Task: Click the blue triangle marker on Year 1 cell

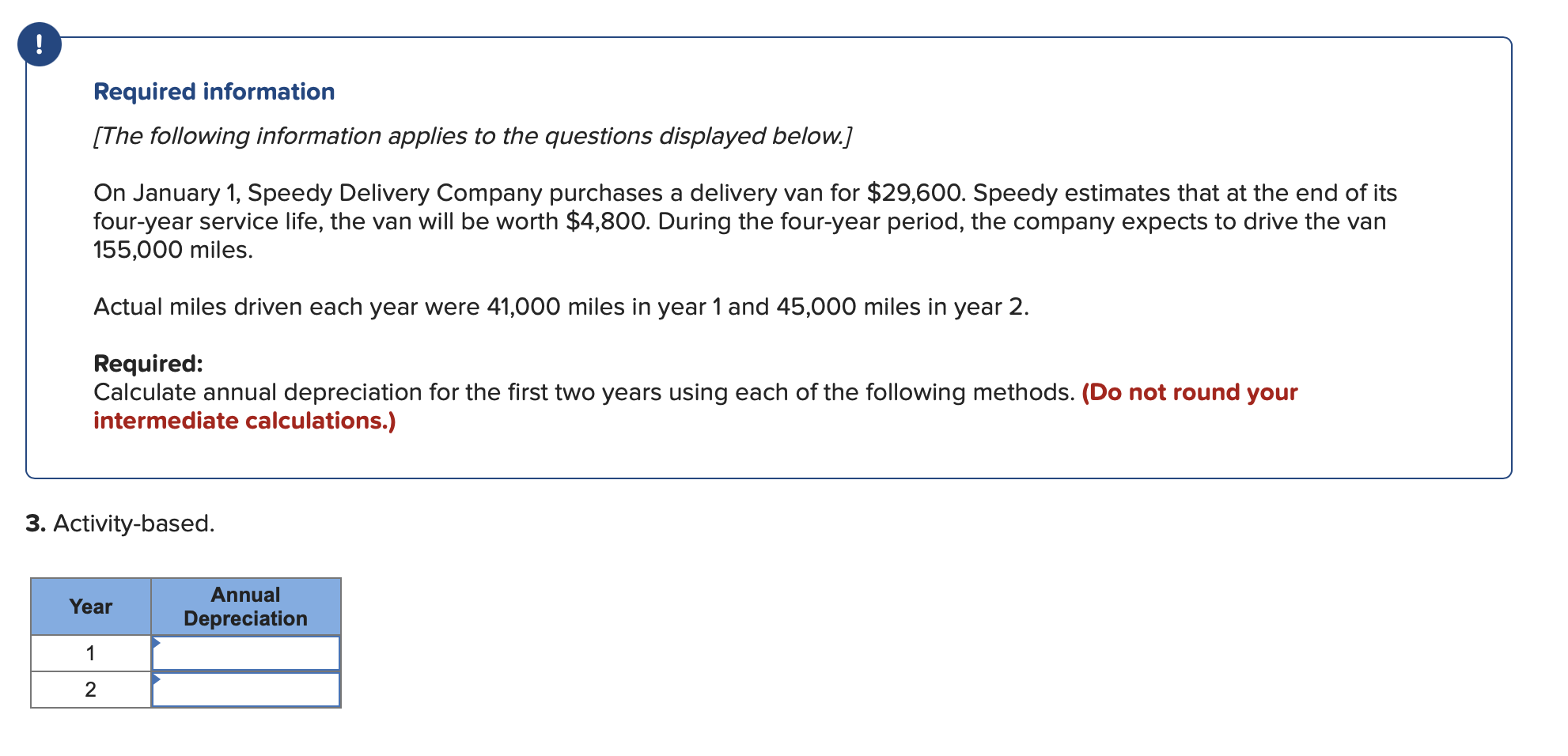Action: 157,642
